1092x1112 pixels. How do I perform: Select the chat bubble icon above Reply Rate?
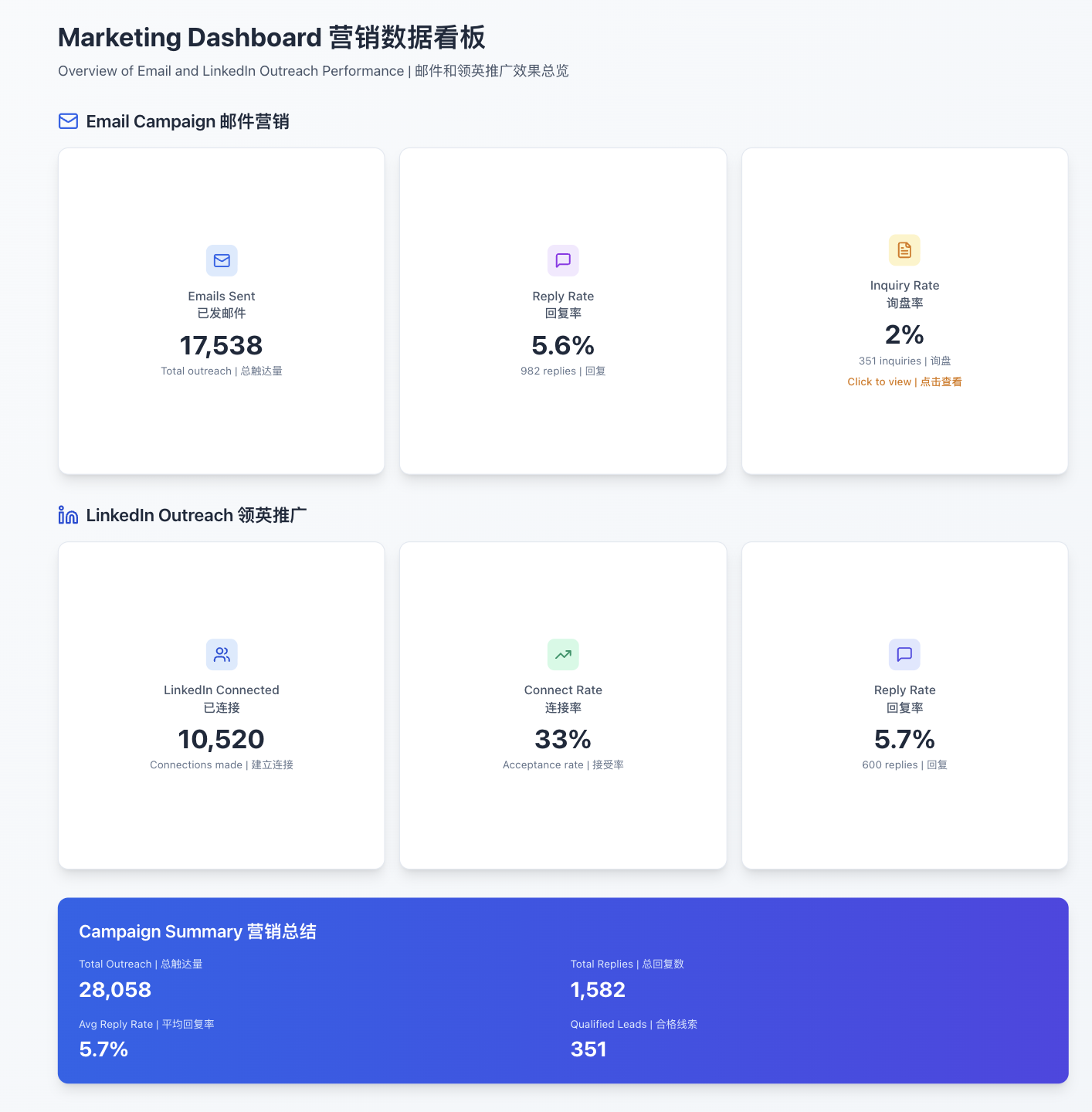[x=562, y=260]
